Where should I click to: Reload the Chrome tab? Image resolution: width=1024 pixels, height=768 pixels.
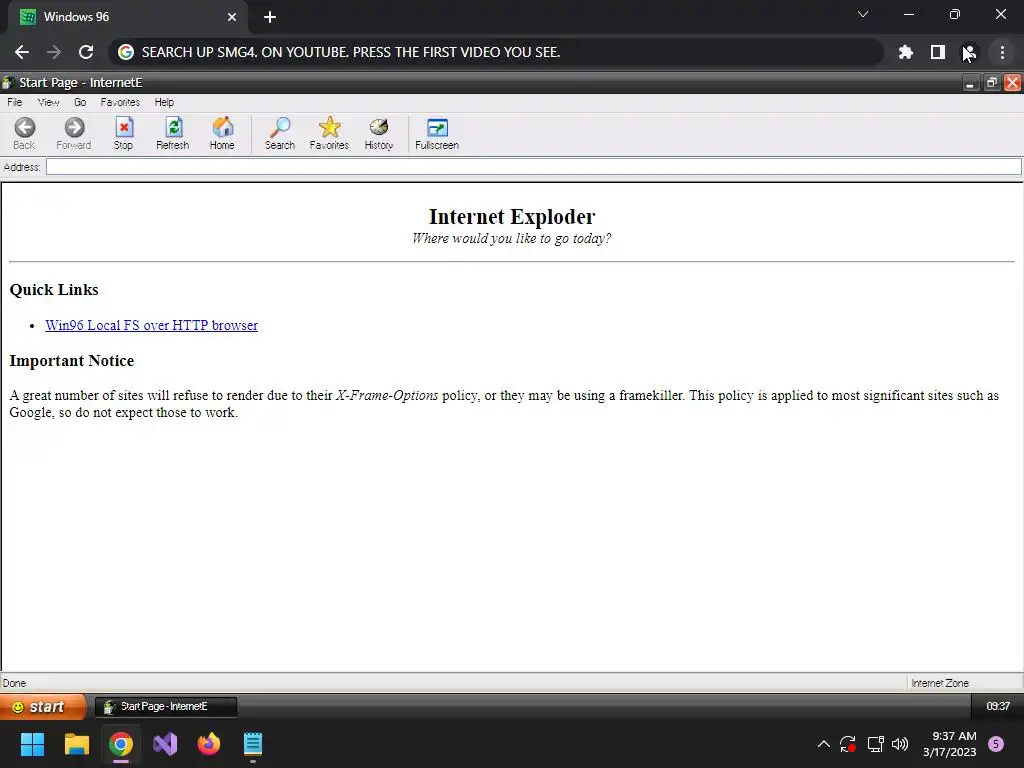click(86, 52)
